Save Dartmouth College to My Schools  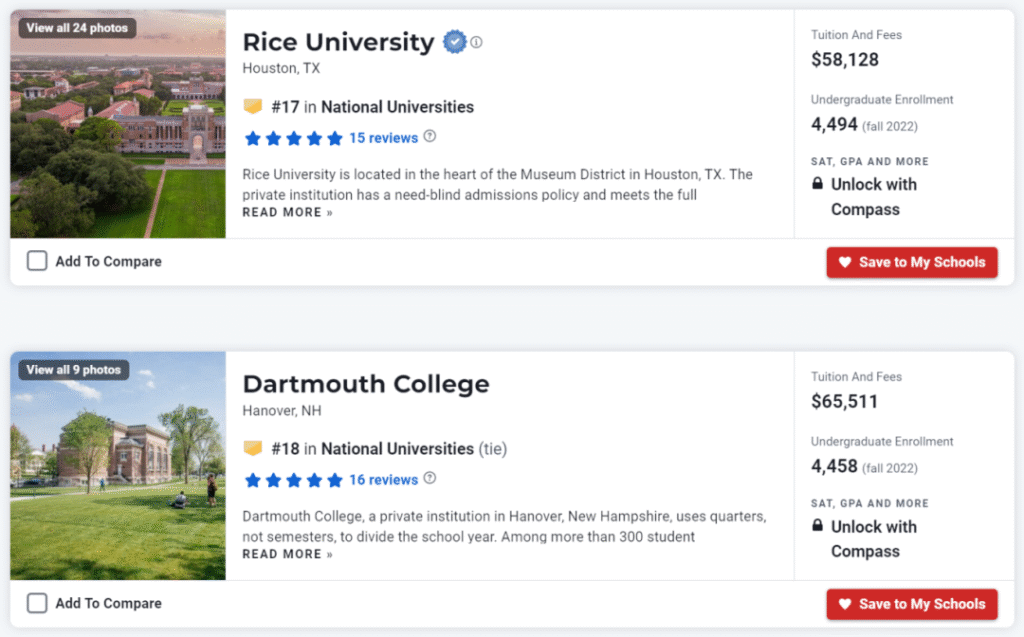[911, 604]
